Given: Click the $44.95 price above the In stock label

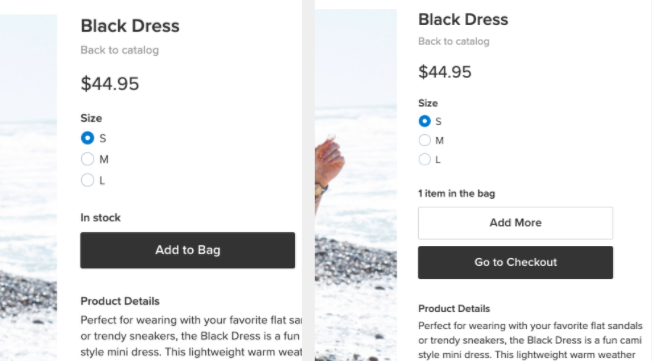Looking at the screenshot, I should pos(110,84).
